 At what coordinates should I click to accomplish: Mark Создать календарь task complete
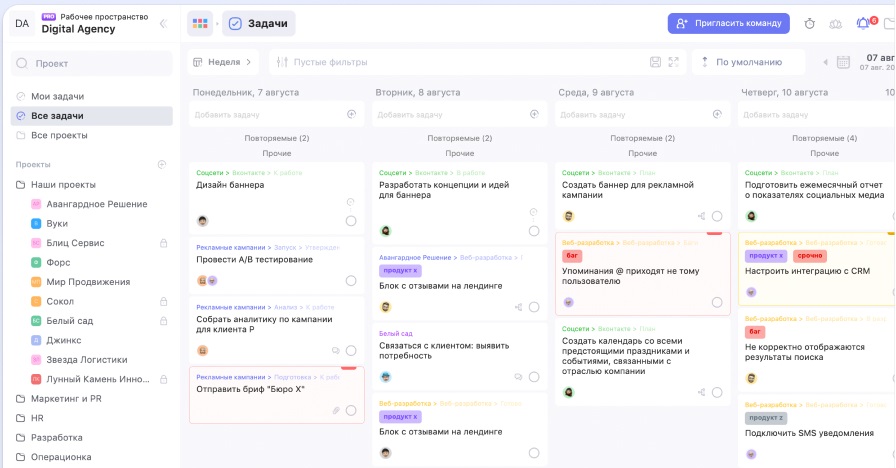(717, 392)
